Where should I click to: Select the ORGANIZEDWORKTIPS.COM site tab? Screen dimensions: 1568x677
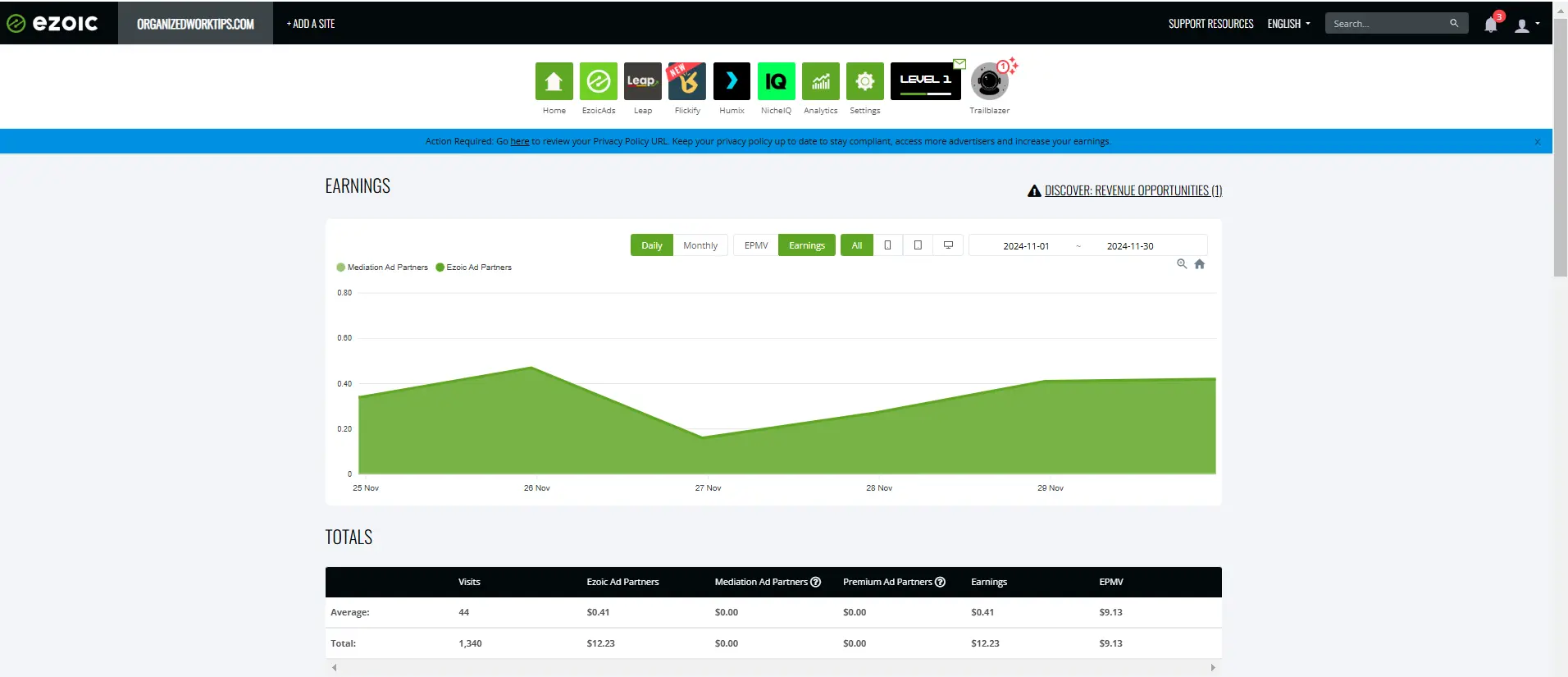tap(195, 23)
